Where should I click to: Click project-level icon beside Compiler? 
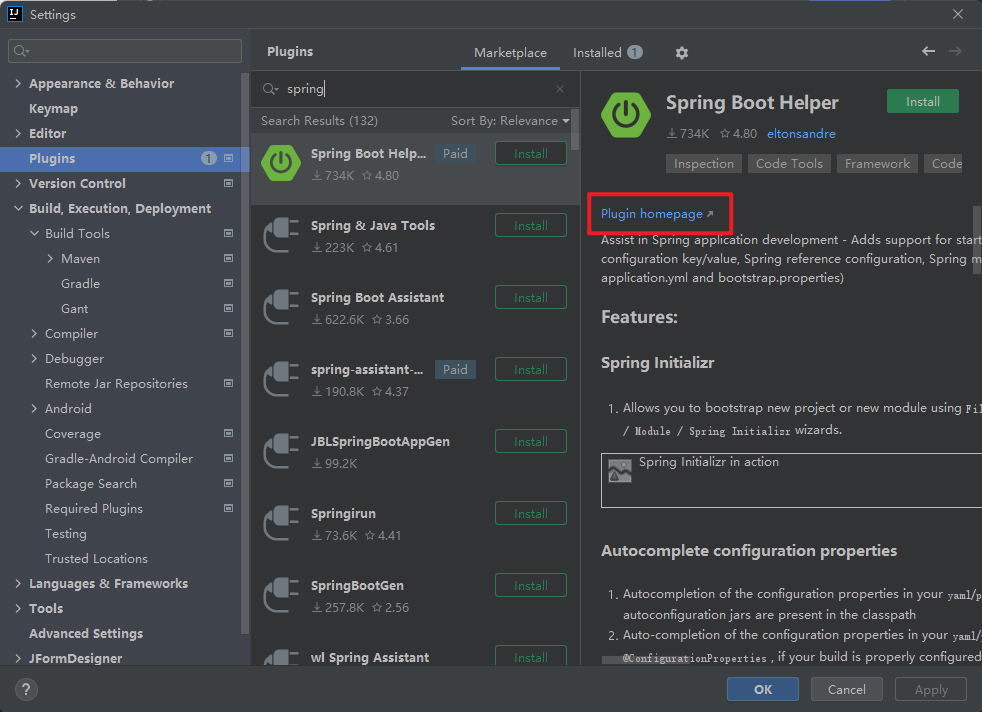[x=229, y=333]
